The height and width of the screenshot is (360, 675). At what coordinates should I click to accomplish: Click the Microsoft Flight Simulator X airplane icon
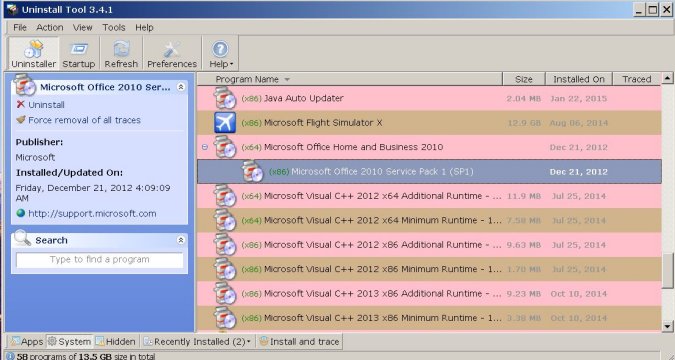click(x=225, y=123)
